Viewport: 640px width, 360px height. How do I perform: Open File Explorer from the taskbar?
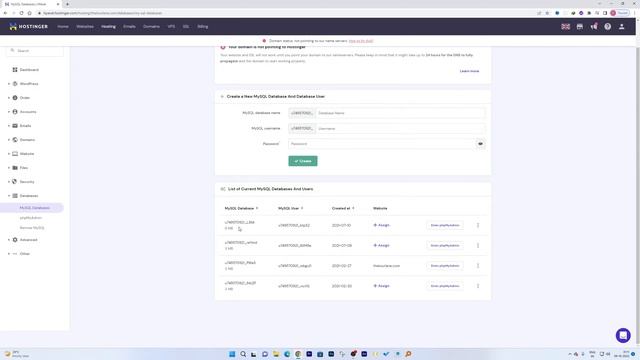(276, 354)
